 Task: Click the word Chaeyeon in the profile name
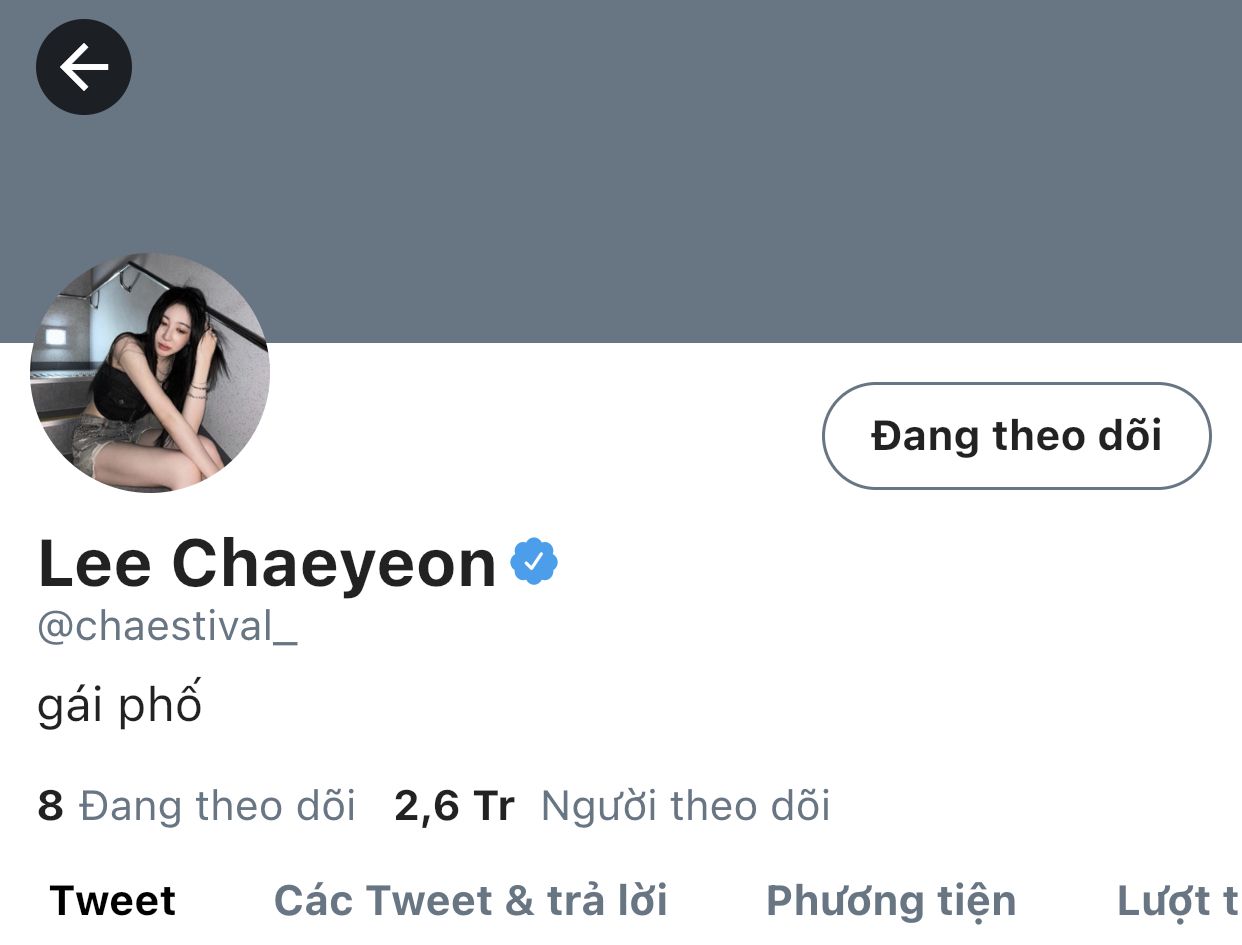pos(334,563)
